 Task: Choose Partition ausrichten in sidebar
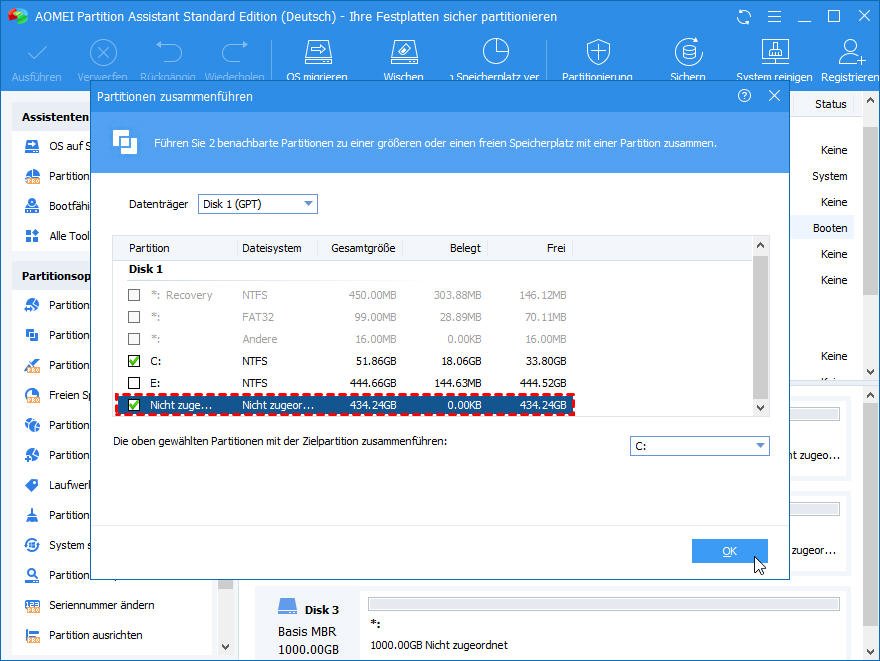coord(95,635)
